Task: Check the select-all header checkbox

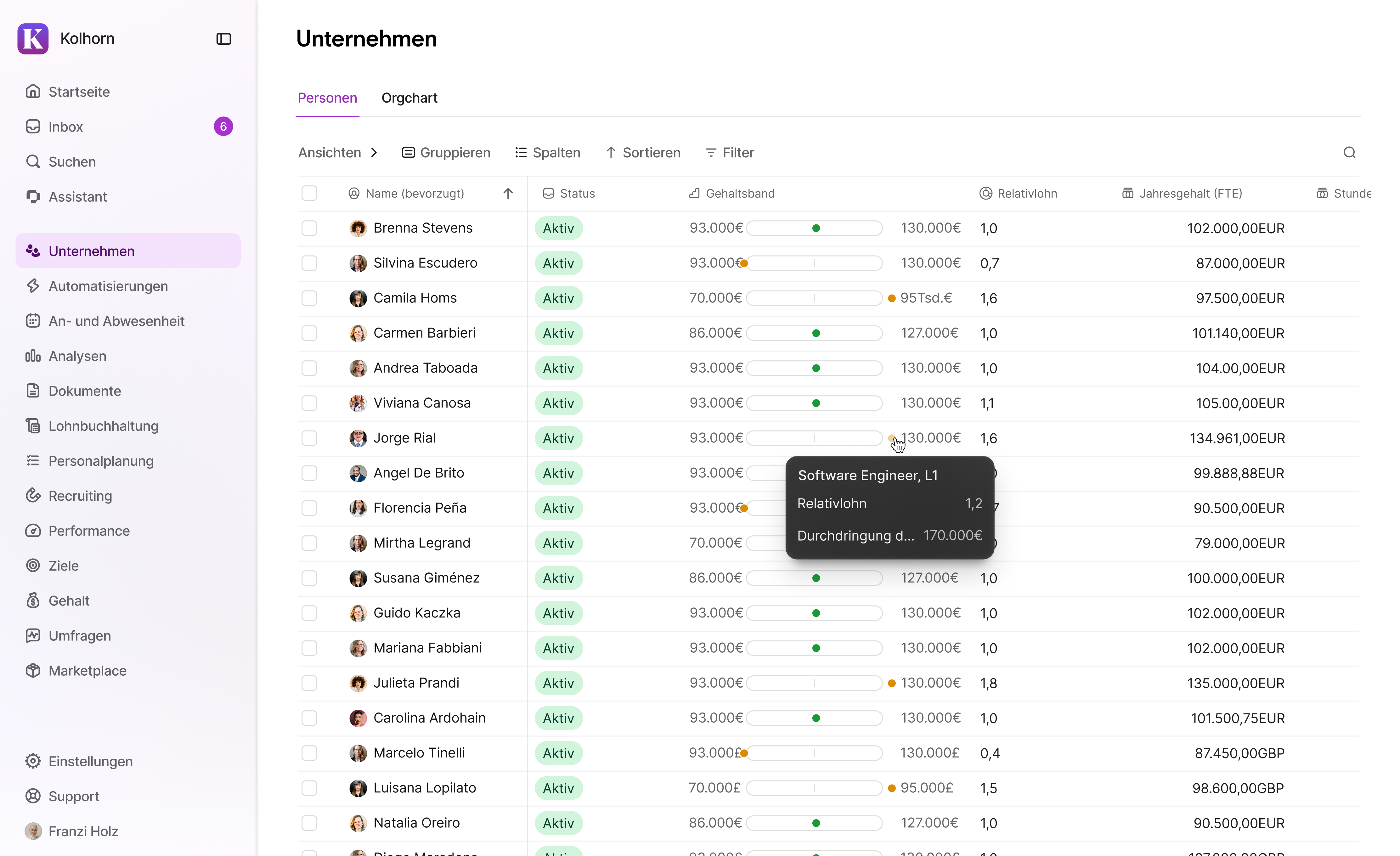Action: 309,193
